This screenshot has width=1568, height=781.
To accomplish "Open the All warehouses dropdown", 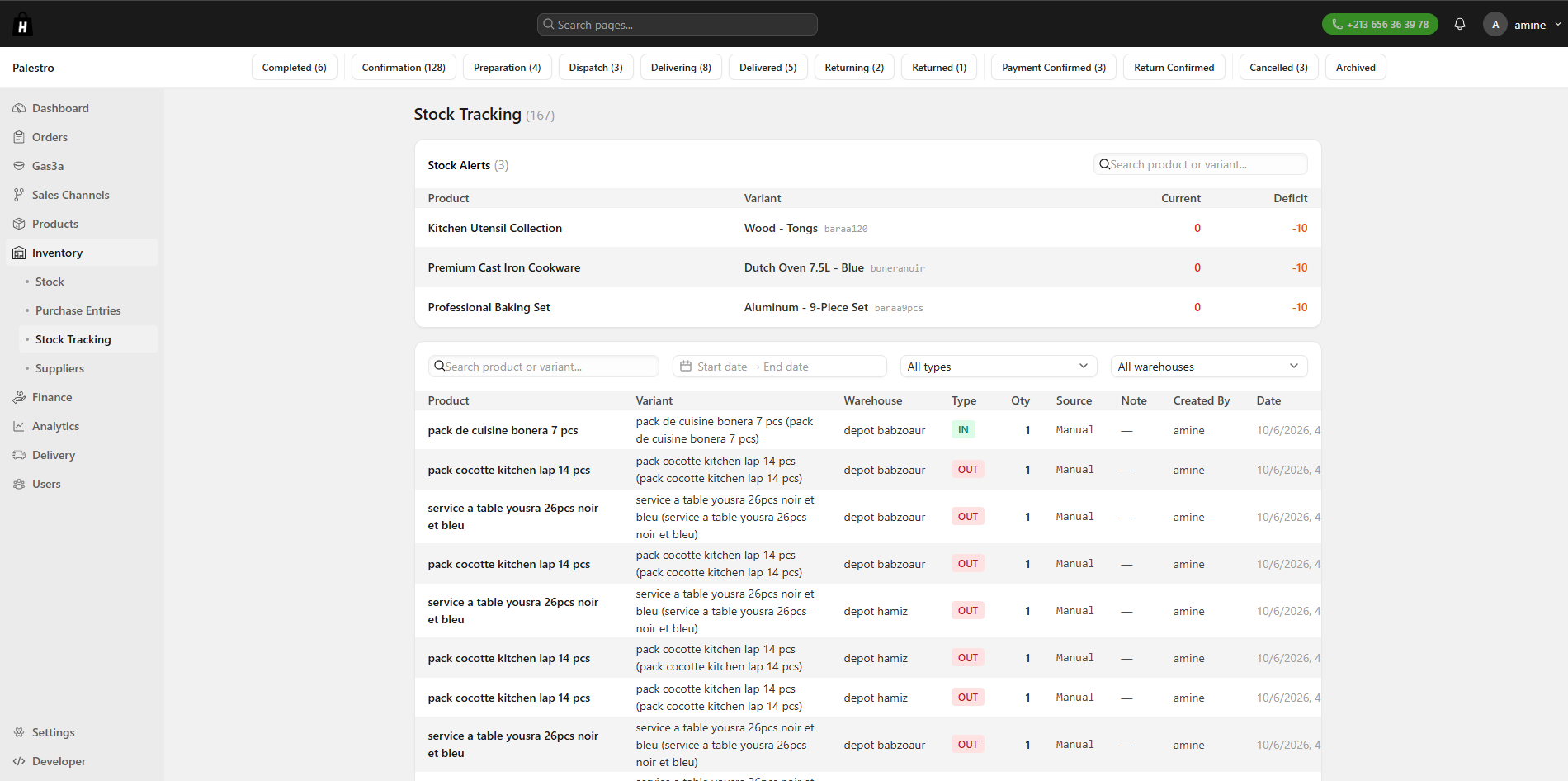I will [1209, 367].
